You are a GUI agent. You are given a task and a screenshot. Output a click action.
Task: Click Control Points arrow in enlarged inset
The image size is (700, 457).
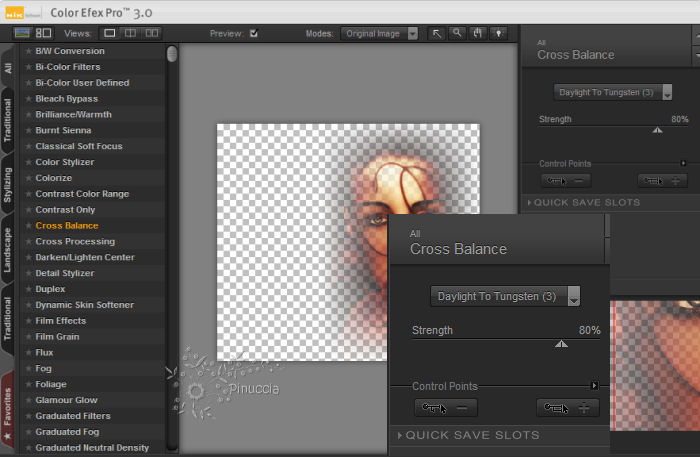(x=594, y=385)
